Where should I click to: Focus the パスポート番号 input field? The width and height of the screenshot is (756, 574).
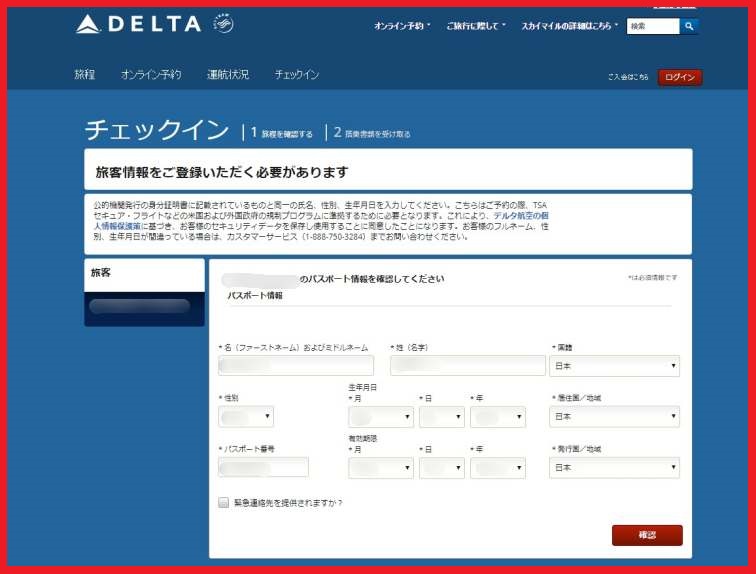pyautogui.click(x=264, y=468)
